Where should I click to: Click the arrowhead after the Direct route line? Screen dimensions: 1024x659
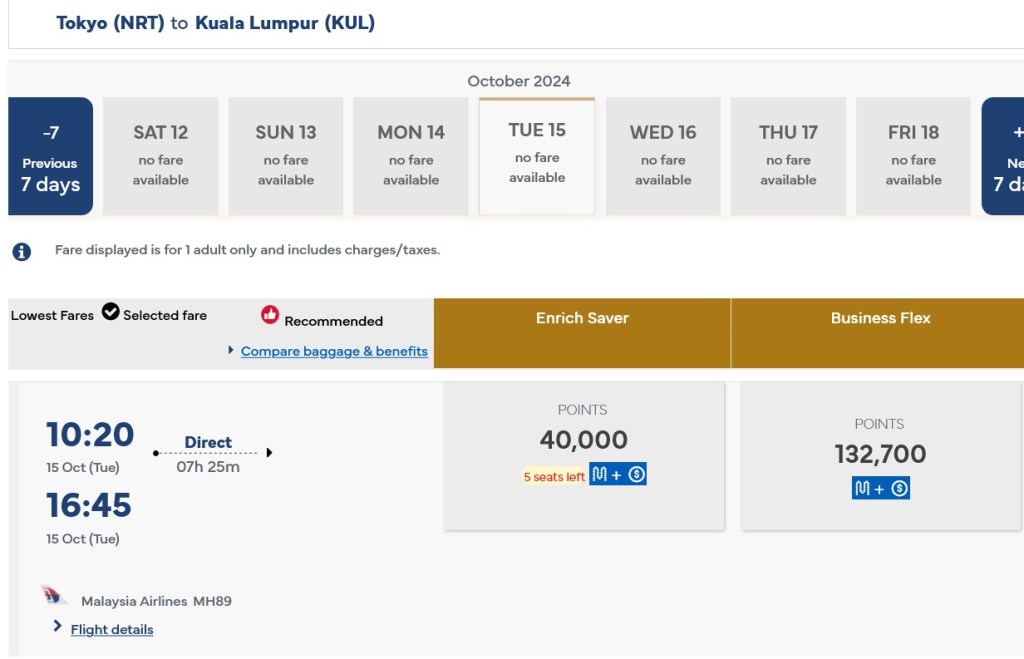coord(269,453)
